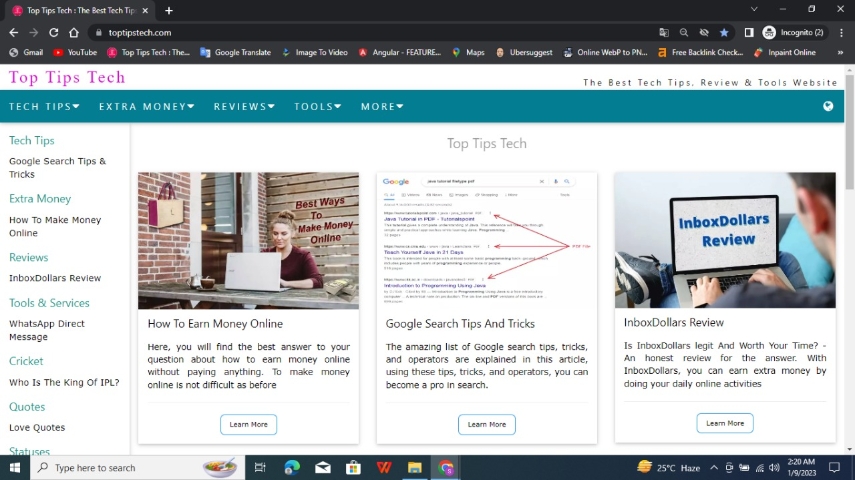855x480 pixels.
Task: Go to the browser home page icon
Action: (x=75, y=32)
